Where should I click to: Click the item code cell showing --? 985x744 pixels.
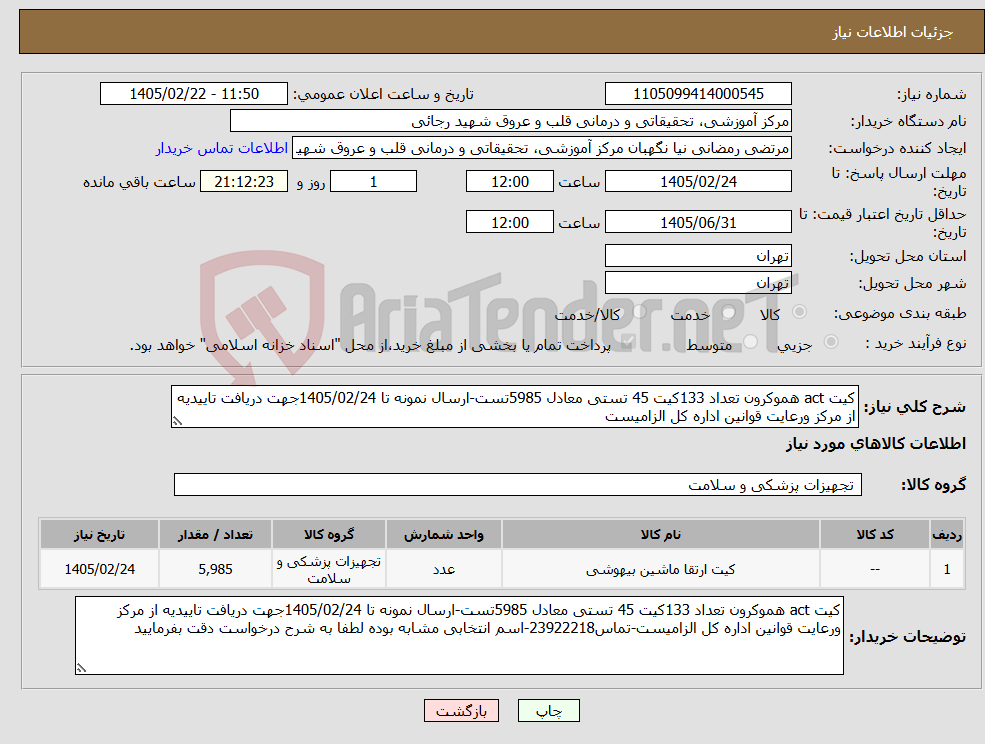tap(875, 569)
